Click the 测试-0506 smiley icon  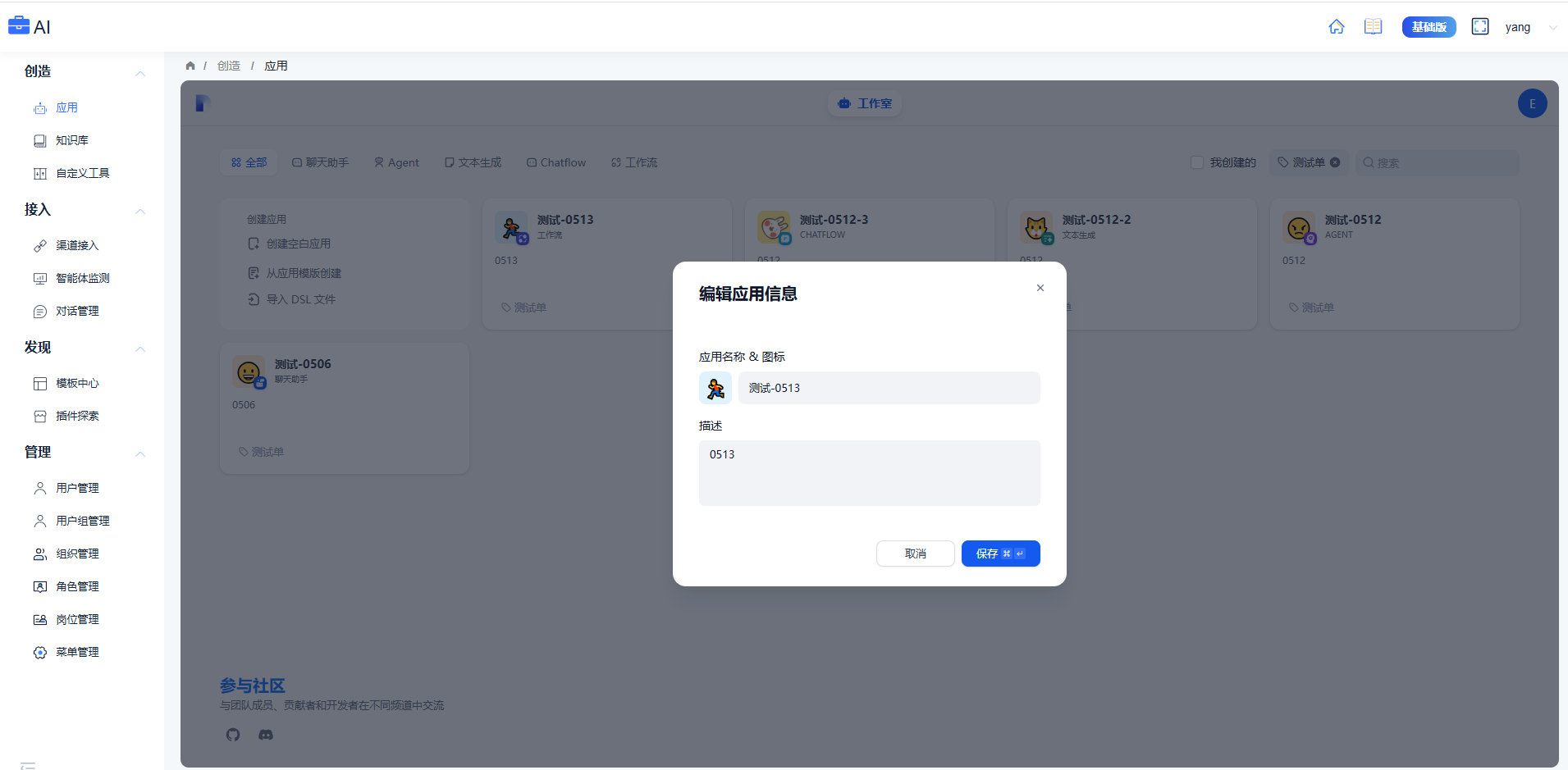coord(248,371)
